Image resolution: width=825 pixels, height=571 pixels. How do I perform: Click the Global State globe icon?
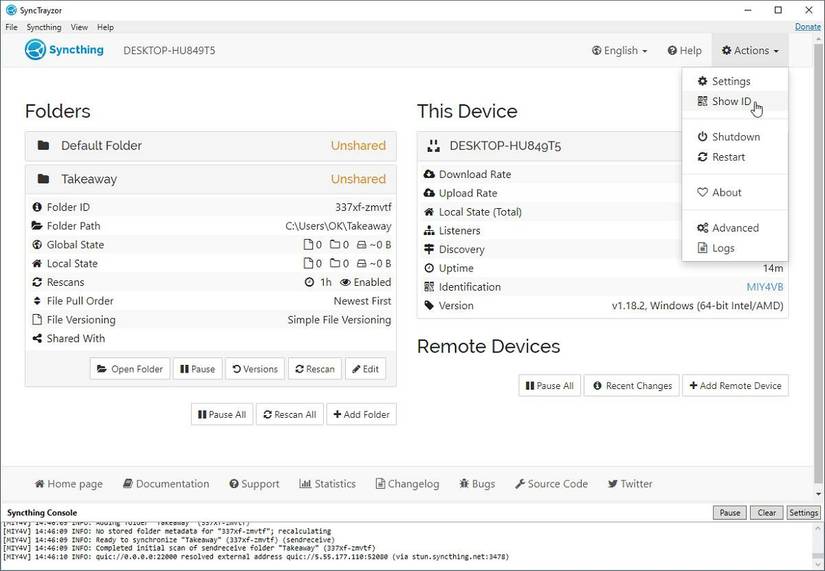[37, 245]
